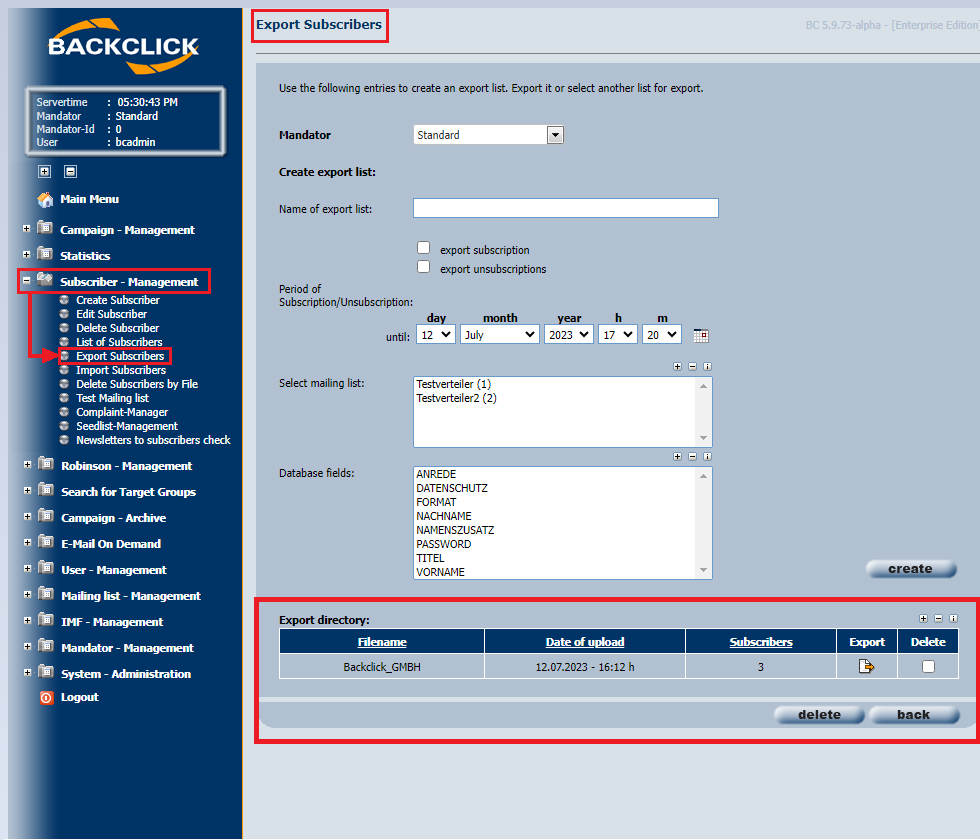The image size is (980, 840).
Task: Click minus icon above Select mailing list box
Action: (x=692, y=367)
